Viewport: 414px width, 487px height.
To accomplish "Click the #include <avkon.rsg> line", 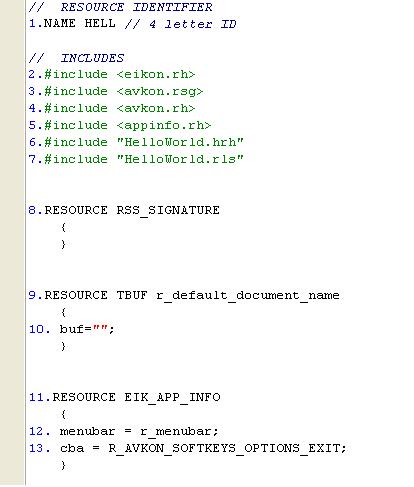I will pyautogui.click(x=116, y=91).
